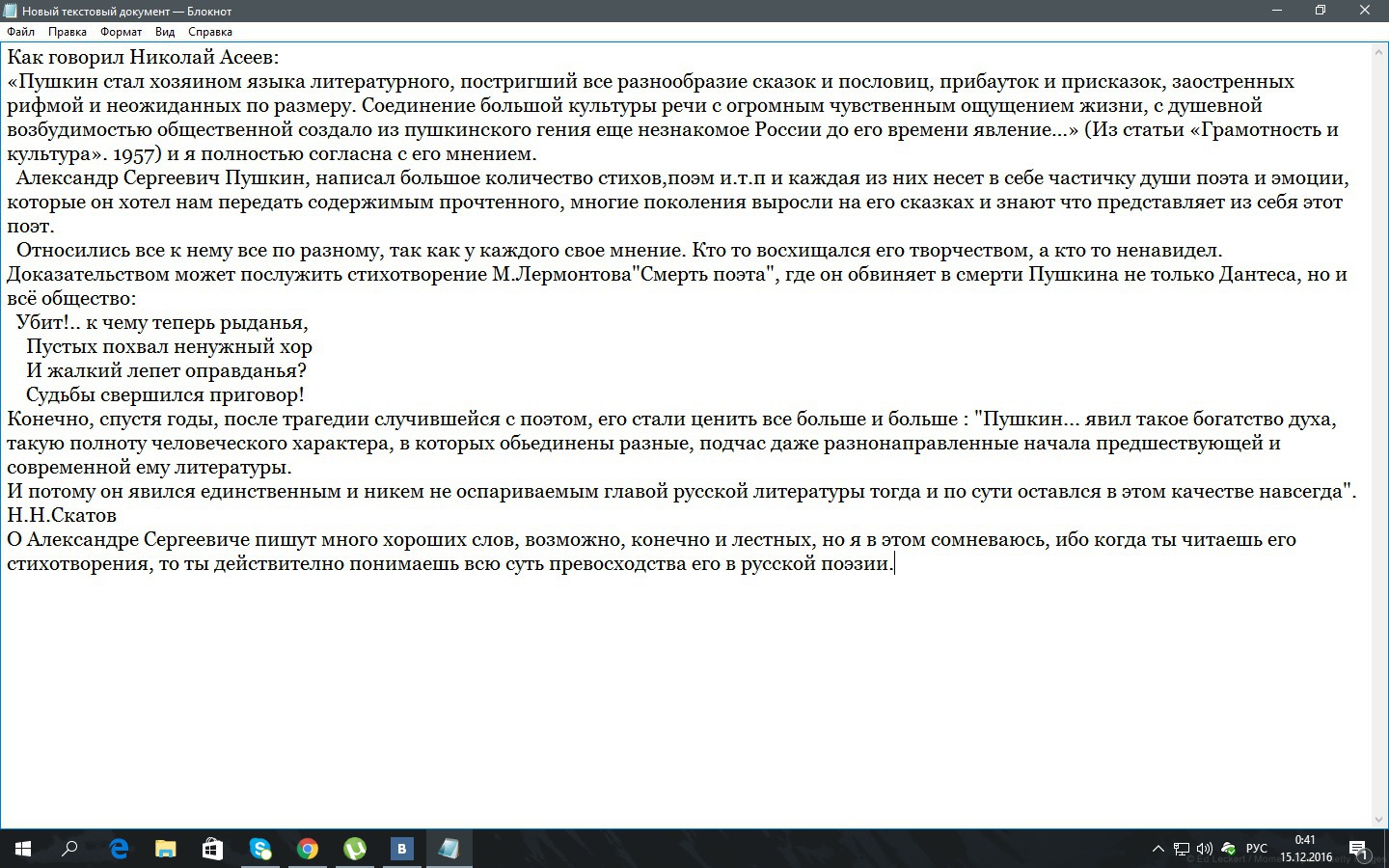Viewport: 1389px width, 868px height.
Task: Click the words 'О Александре Сергеевиче' in the text
Action: click(x=128, y=539)
